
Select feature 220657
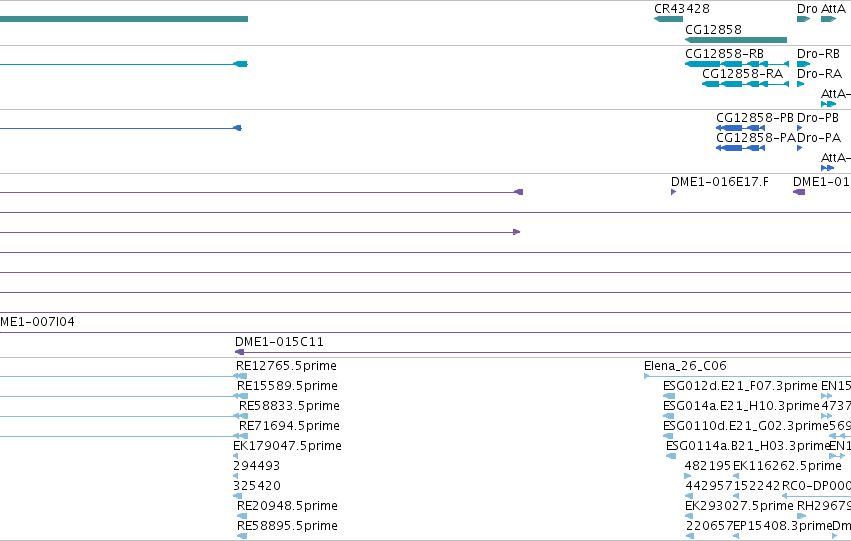pos(709,526)
